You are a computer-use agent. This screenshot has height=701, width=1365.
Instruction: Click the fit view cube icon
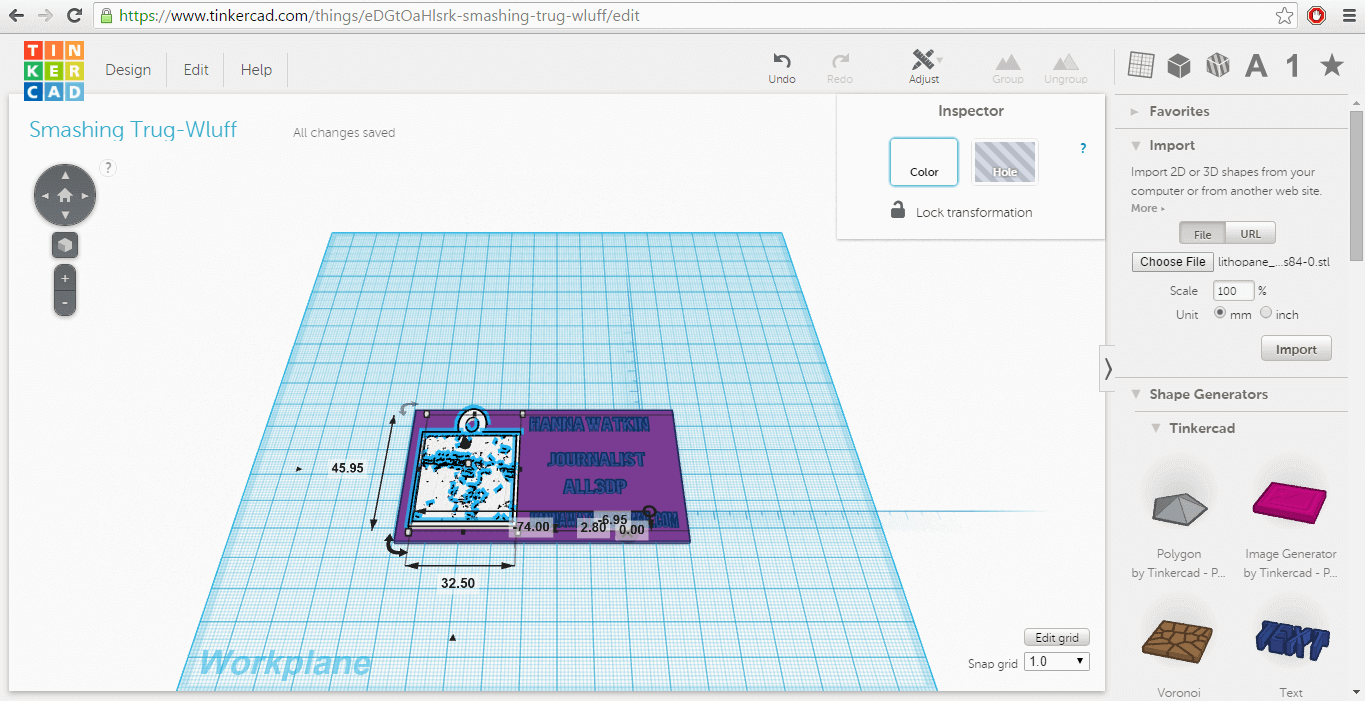(65, 245)
